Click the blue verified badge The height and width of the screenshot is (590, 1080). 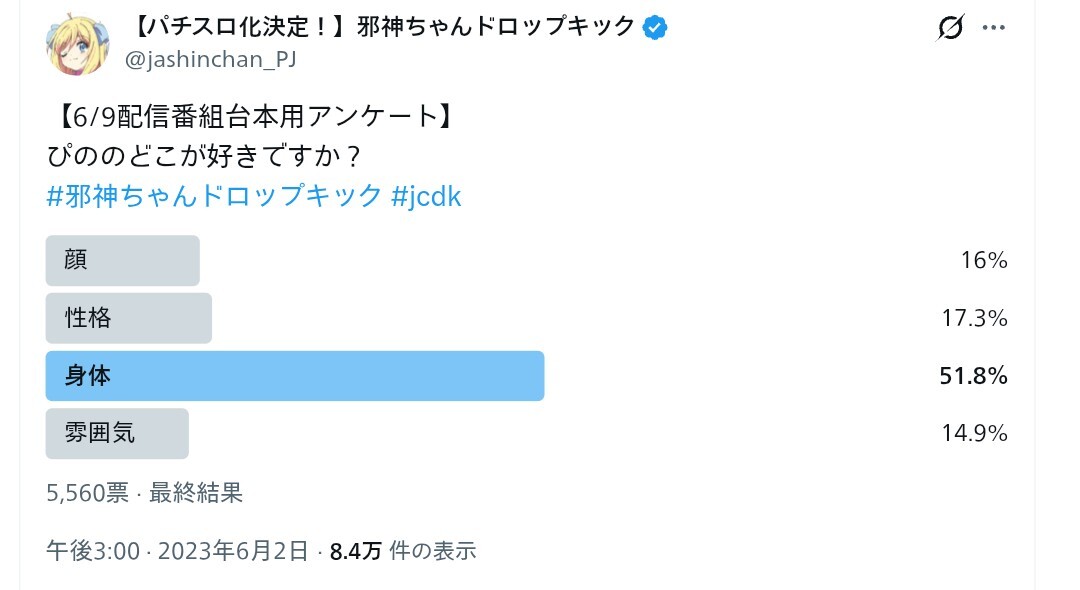(x=654, y=28)
